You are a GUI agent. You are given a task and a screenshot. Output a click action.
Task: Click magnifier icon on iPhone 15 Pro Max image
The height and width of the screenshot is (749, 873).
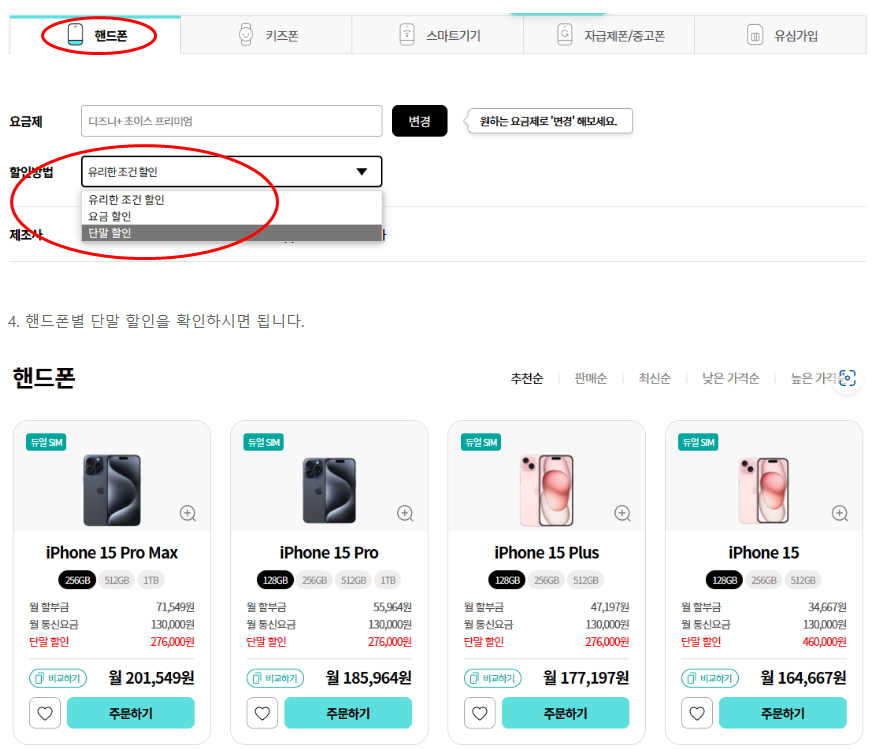pyautogui.click(x=187, y=513)
